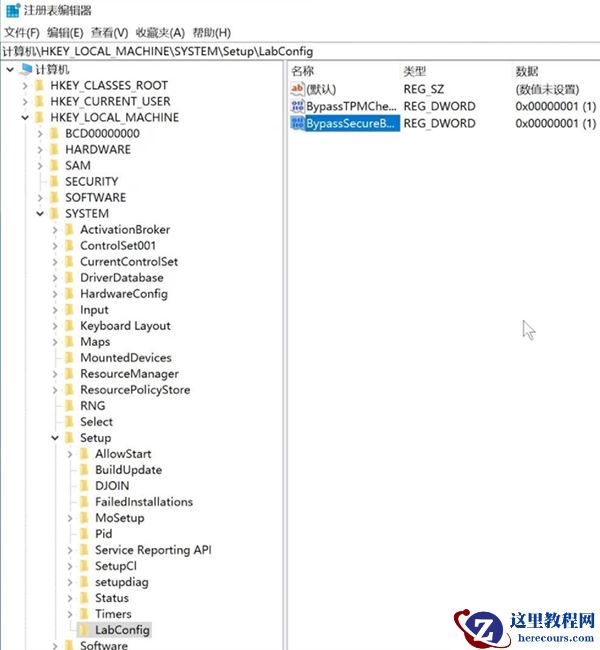Viewport: 600px width, 650px height.
Task: Expand HKEY_CLASSES_ROOT chevron
Action: point(25,86)
